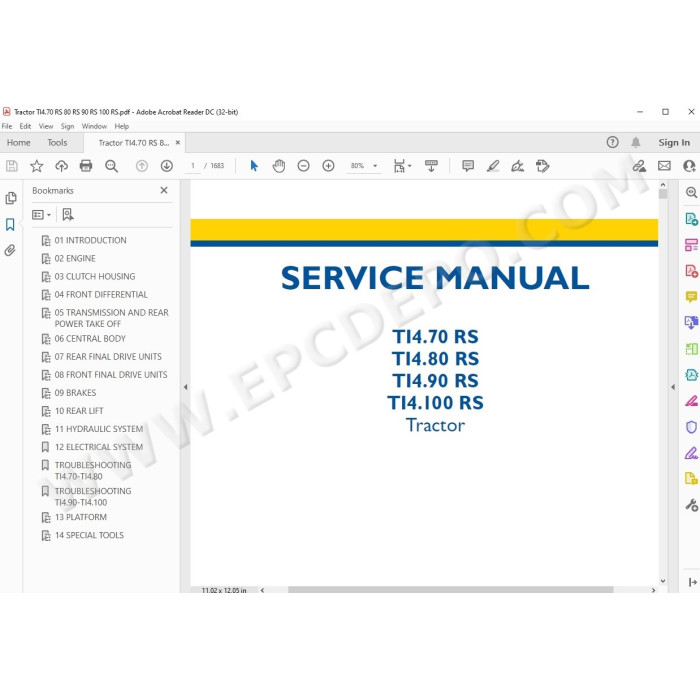
Task: Jump to 03 CLUTCH HOUSING bookmark
Action: click(95, 276)
